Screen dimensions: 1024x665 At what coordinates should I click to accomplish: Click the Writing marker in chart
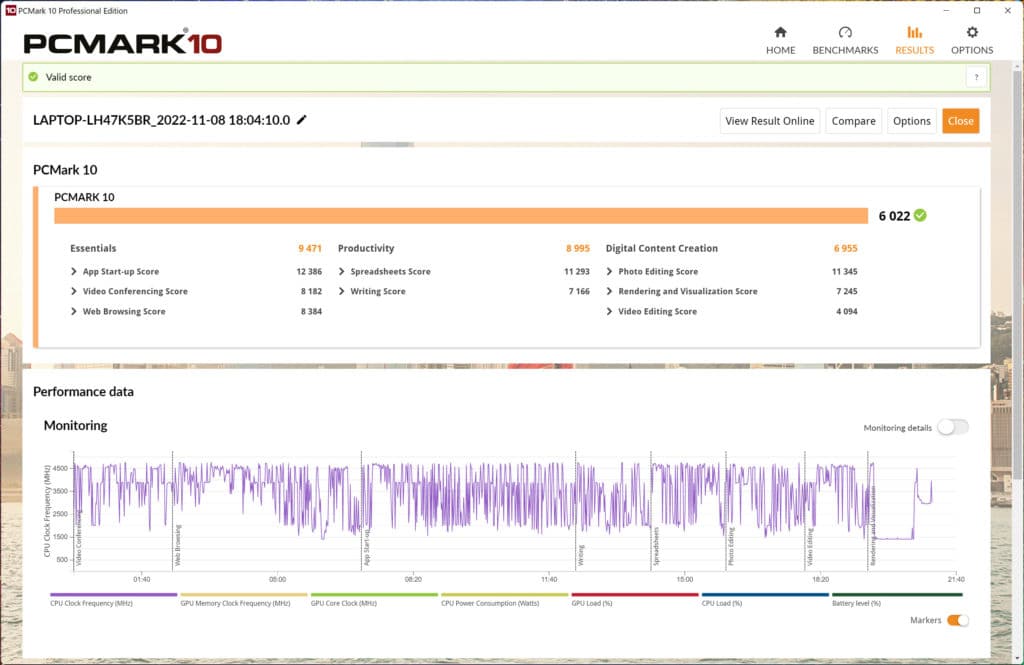pyautogui.click(x=581, y=555)
